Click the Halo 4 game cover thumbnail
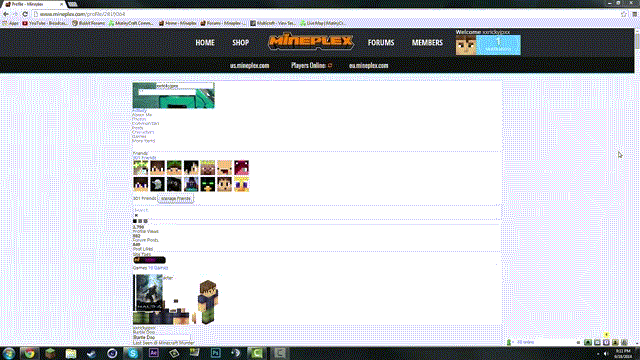 pos(148,293)
